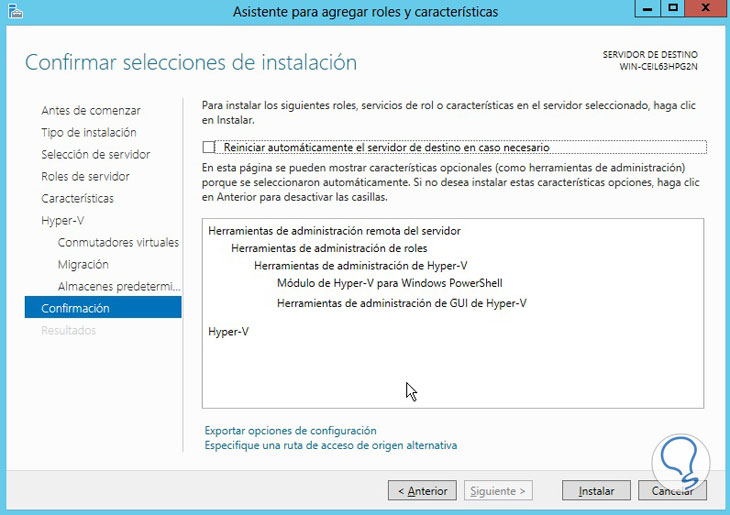Screen dimensions: 730x515
Task: Click the 'Instalar' button
Action: 596,491
